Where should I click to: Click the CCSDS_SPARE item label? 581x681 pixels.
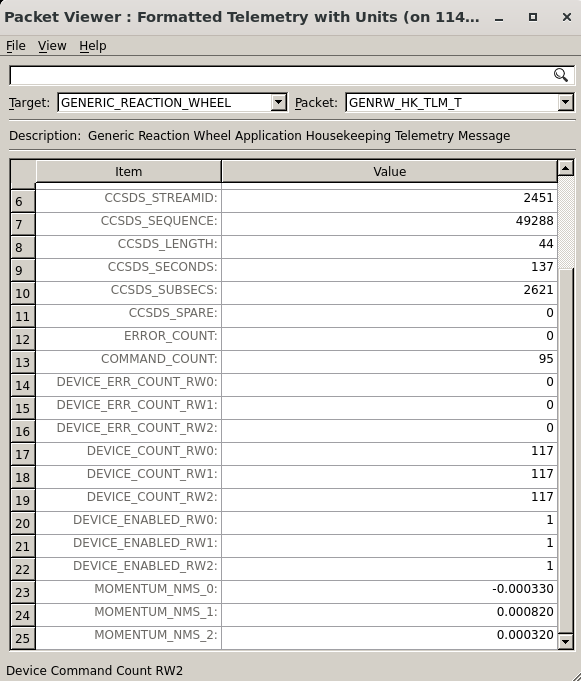[x=173, y=313]
